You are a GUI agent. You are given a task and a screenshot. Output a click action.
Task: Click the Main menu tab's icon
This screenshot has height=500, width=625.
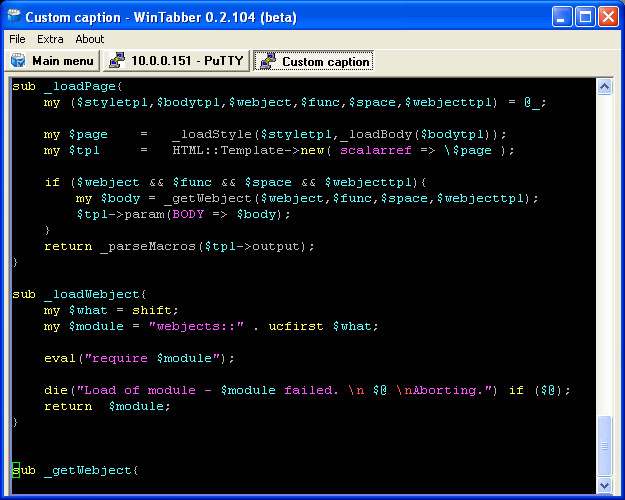pos(18,61)
